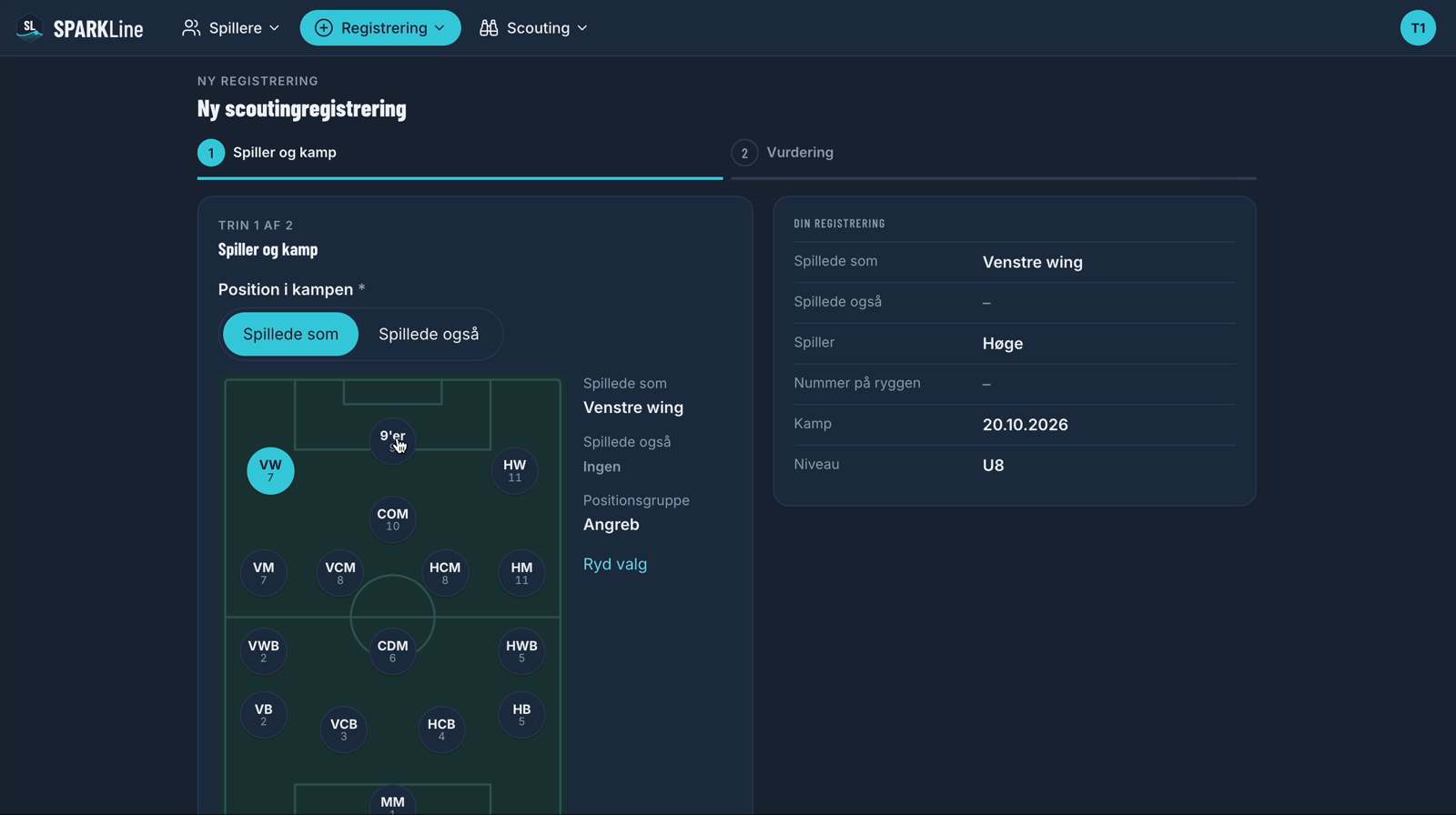The height and width of the screenshot is (815, 1456).
Task: Expand the Registrering dropdown chevron
Action: click(440, 28)
